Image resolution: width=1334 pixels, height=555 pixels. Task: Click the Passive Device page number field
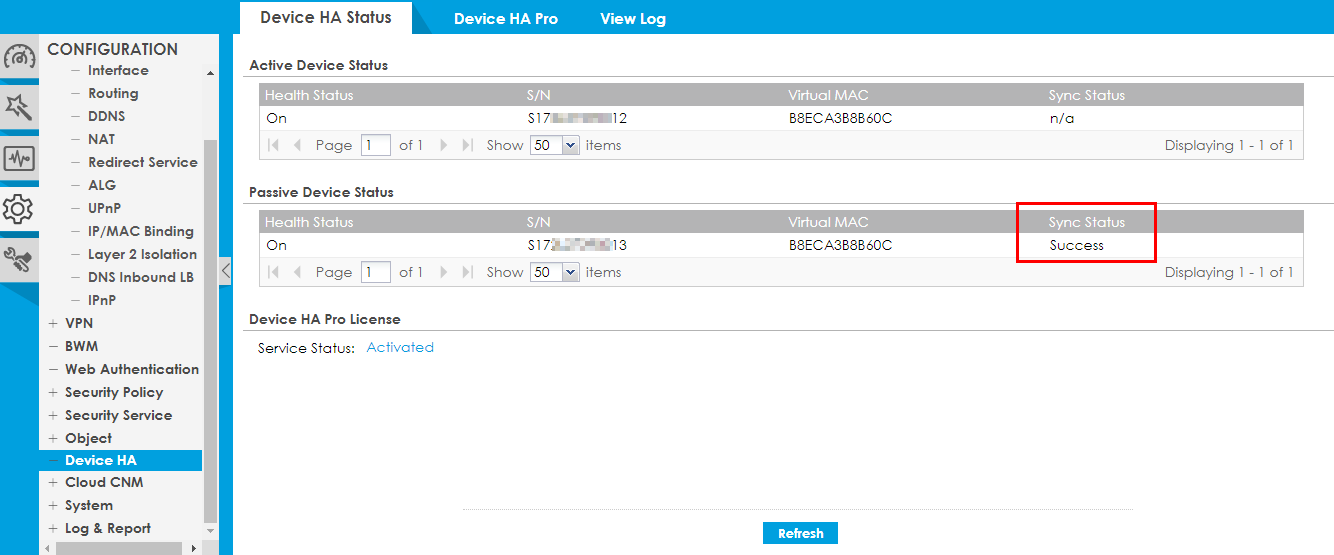[376, 273]
